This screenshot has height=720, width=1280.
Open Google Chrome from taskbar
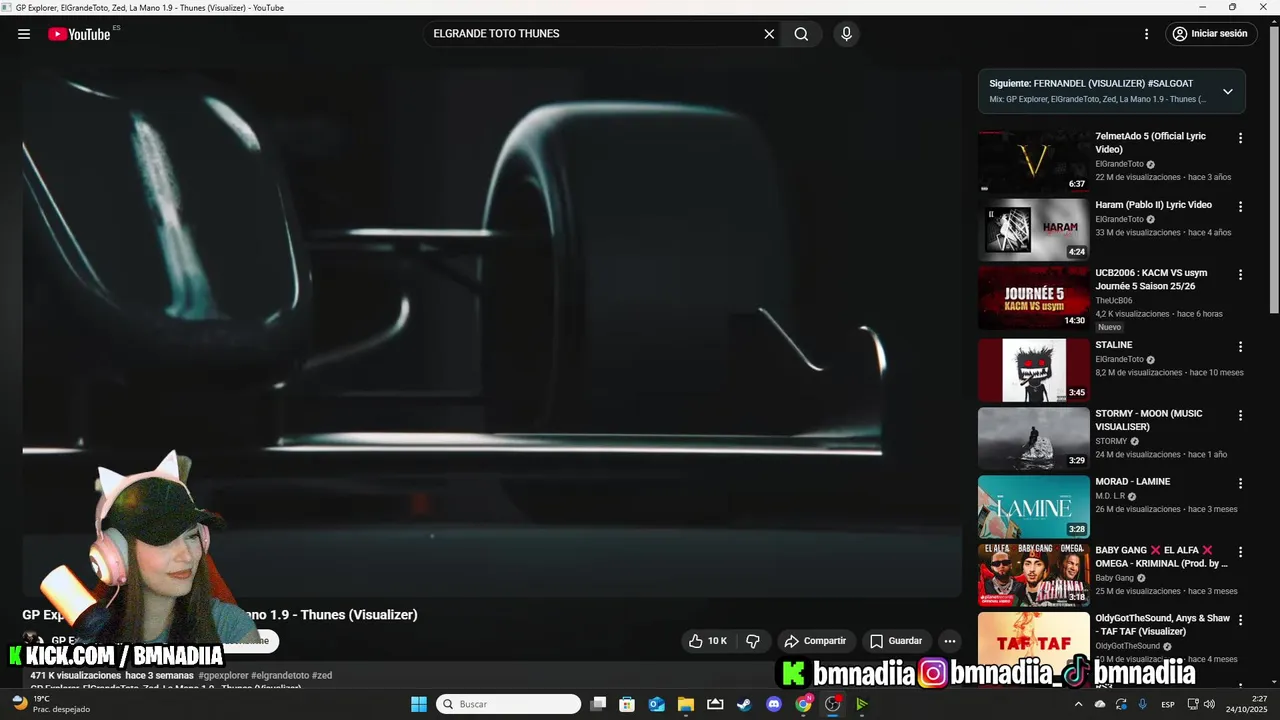coord(804,704)
